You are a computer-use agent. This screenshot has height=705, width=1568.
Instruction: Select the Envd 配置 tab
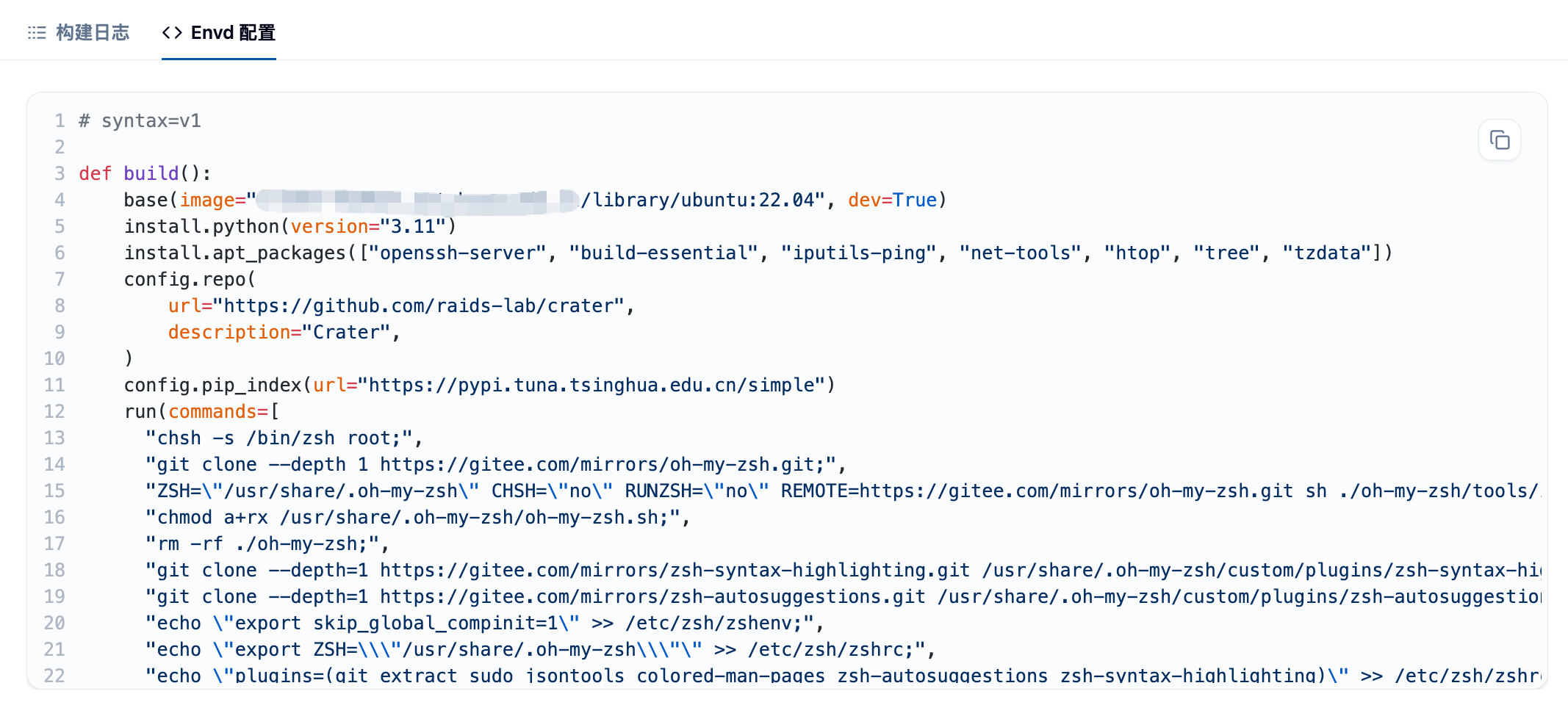(x=219, y=32)
